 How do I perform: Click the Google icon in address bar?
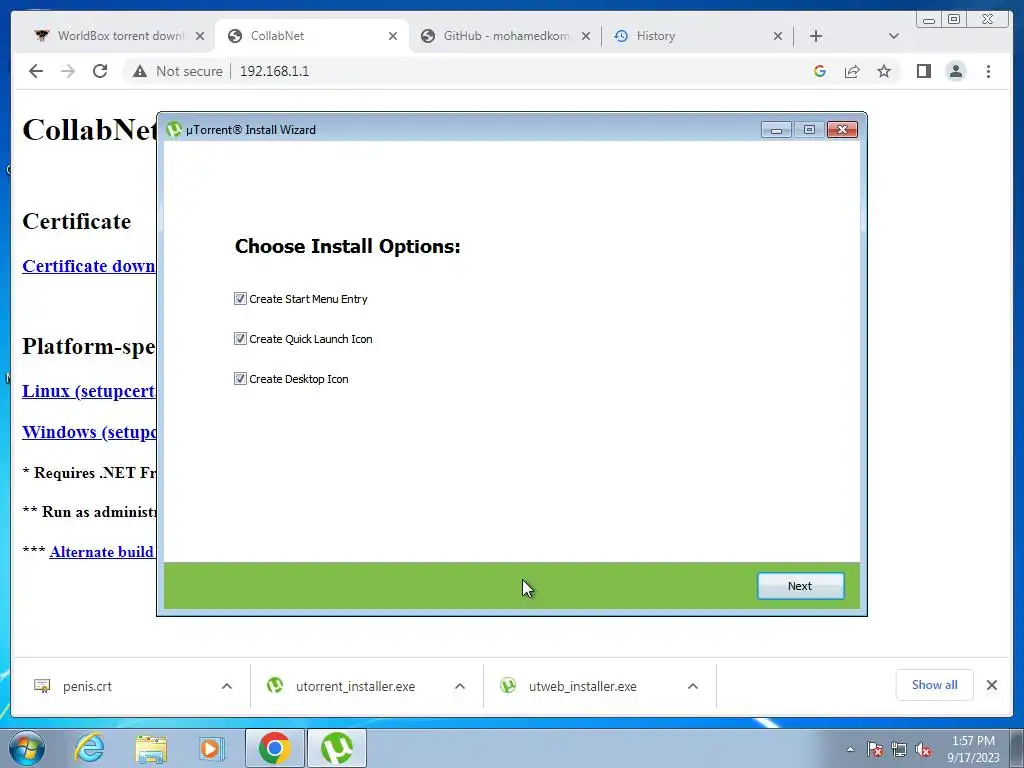(x=820, y=71)
